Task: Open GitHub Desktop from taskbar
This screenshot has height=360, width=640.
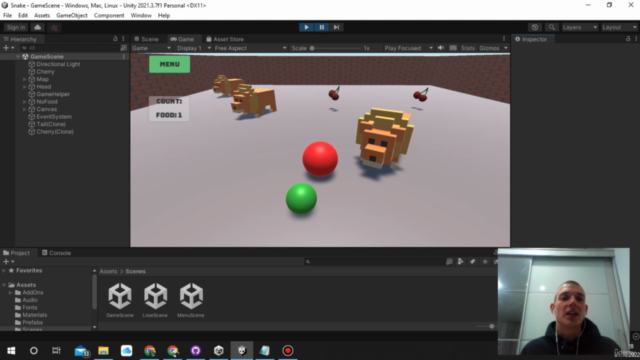Action: pos(196,351)
